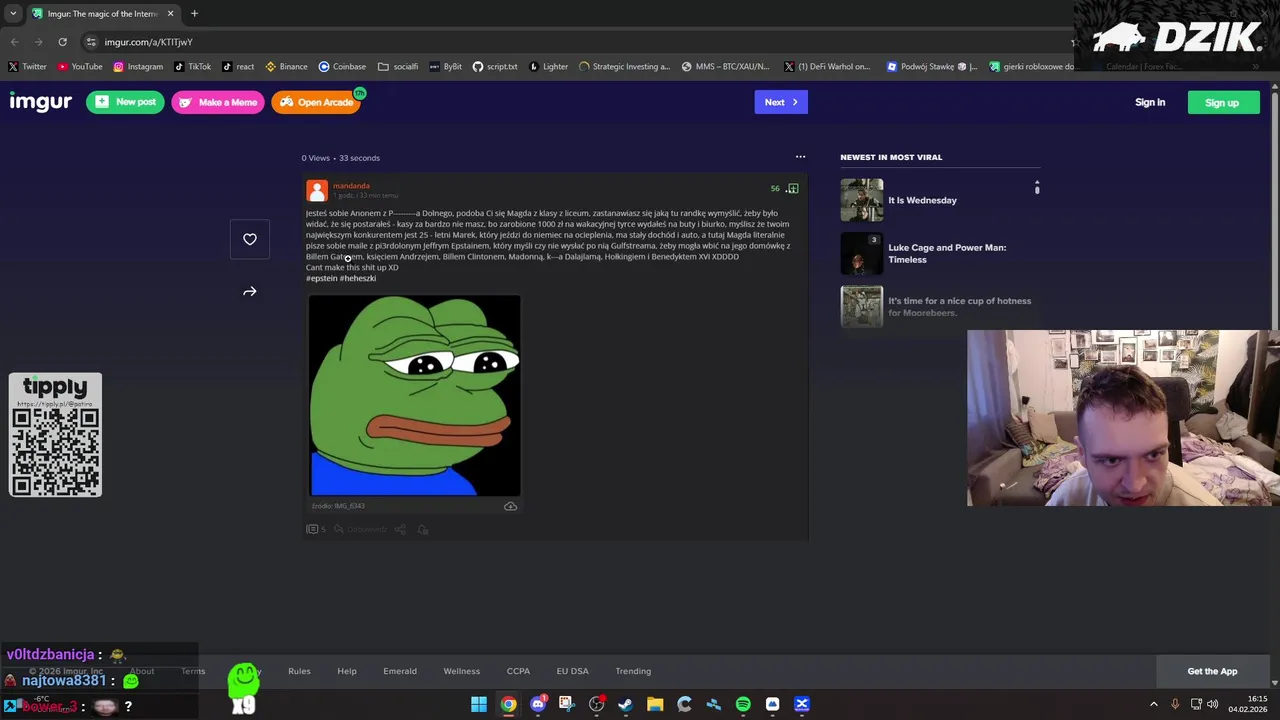The height and width of the screenshot is (720, 1280).
Task: Click CCPA in footer
Action: coord(518,671)
